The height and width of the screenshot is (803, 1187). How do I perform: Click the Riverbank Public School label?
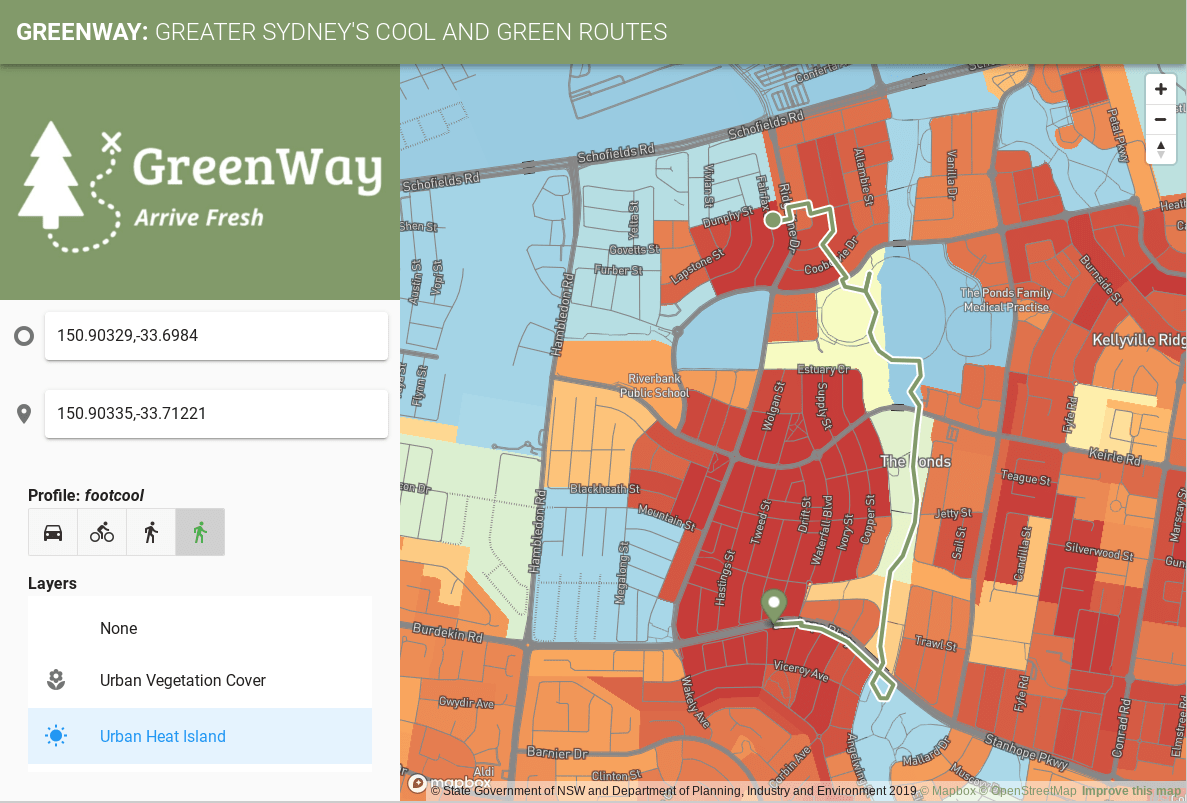coord(654,385)
